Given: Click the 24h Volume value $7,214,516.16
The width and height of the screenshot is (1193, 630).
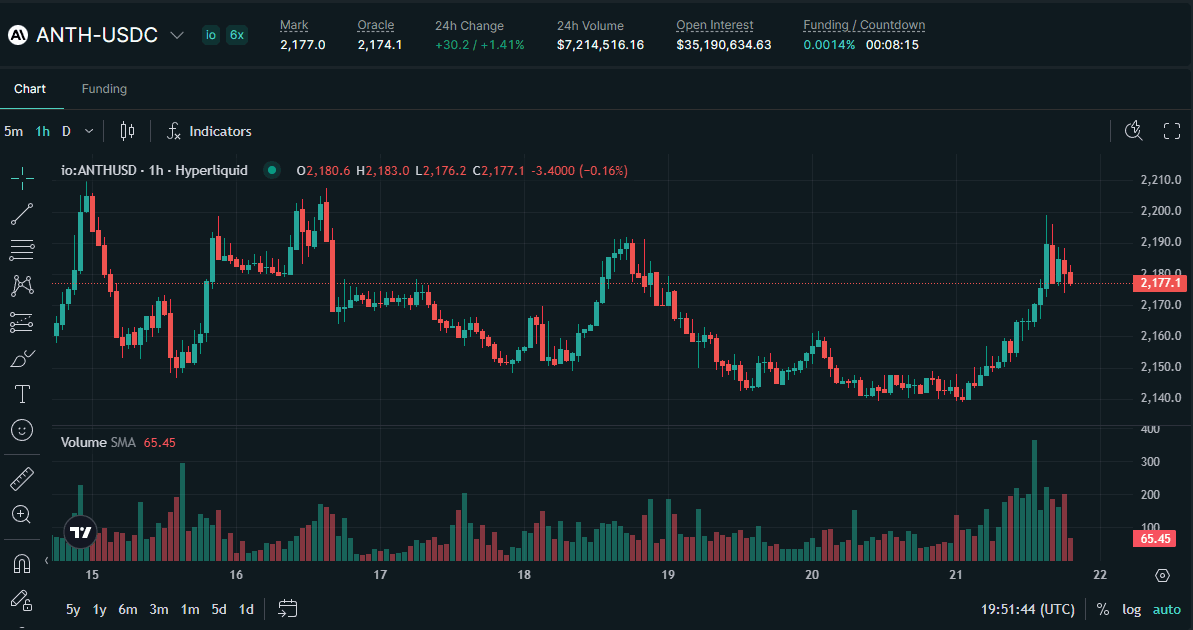Looking at the screenshot, I should tap(600, 45).
